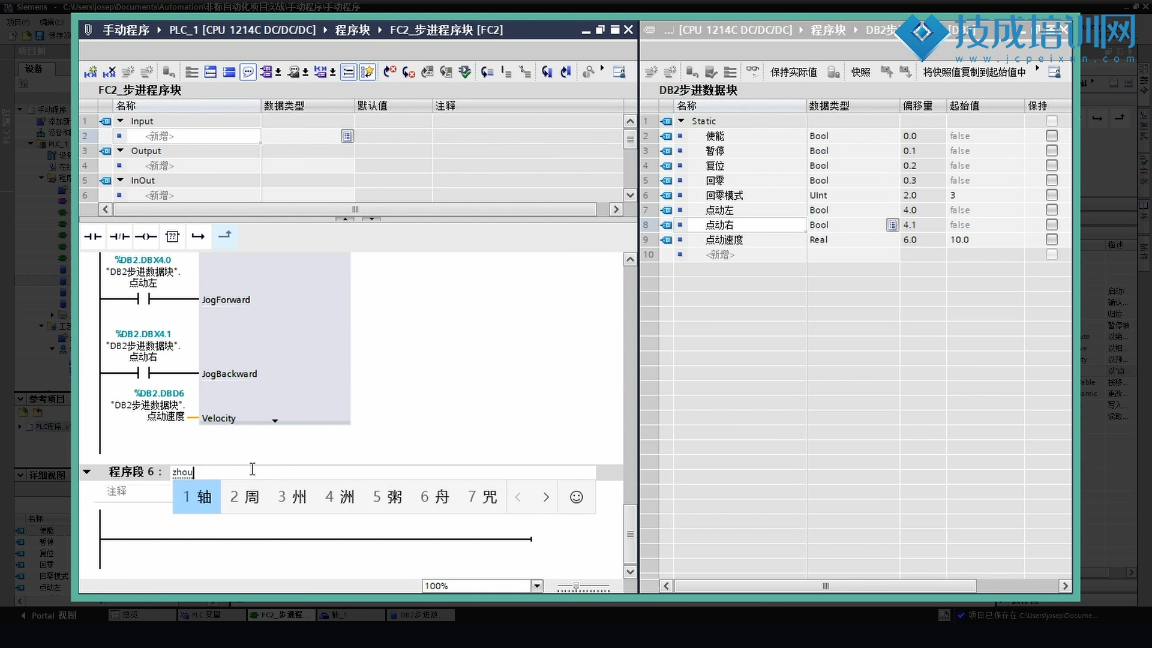This screenshot has width=1152, height=648.
Task: Select emoji smiley in IME candidate bar
Action: (x=576, y=497)
